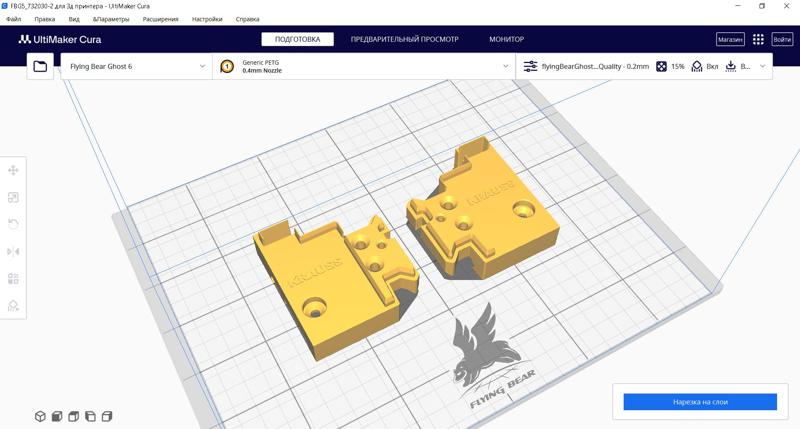Open the Справка menu
The image size is (800, 429).
pos(247,19)
